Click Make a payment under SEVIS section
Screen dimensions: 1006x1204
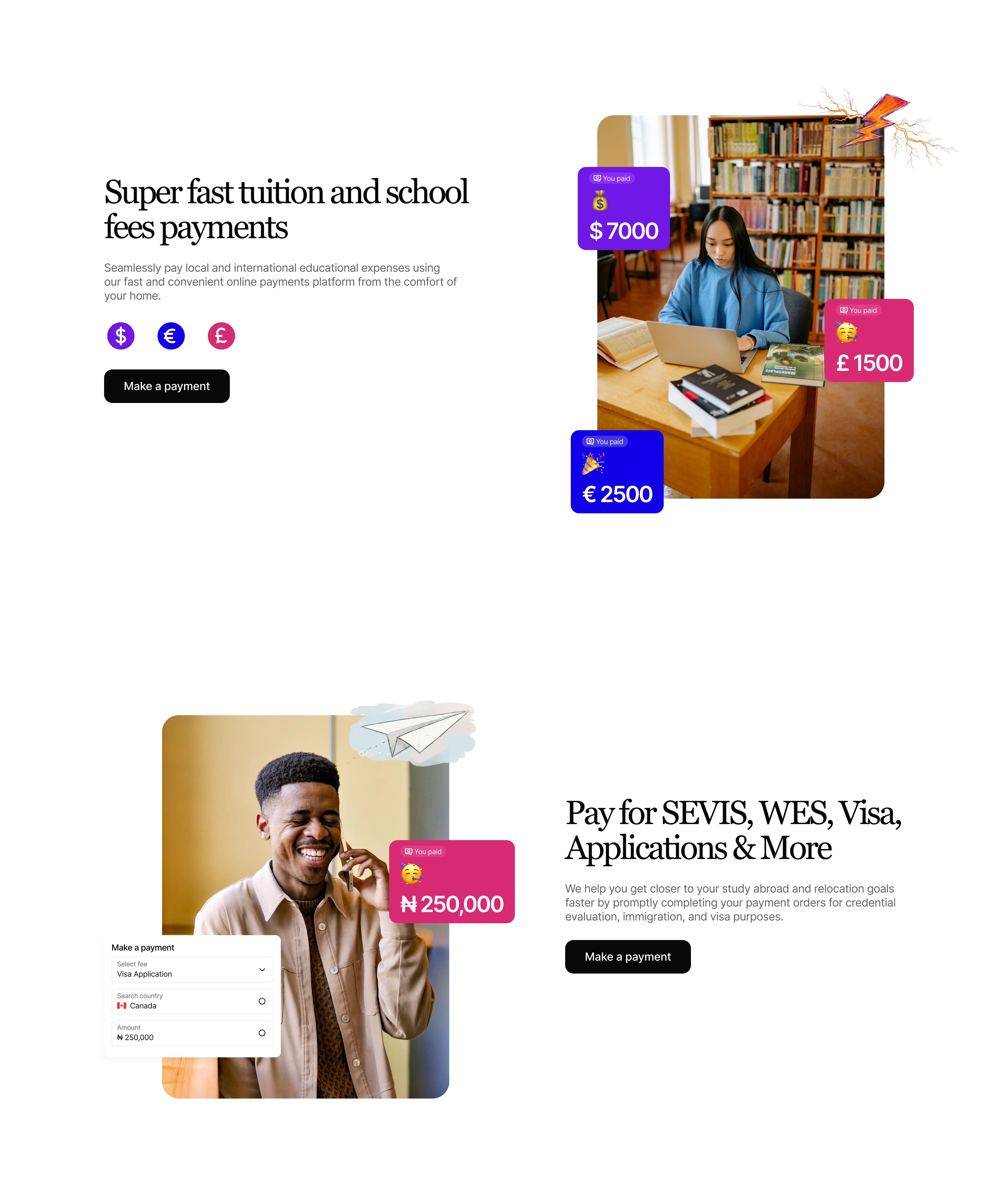click(x=628, y=956)
